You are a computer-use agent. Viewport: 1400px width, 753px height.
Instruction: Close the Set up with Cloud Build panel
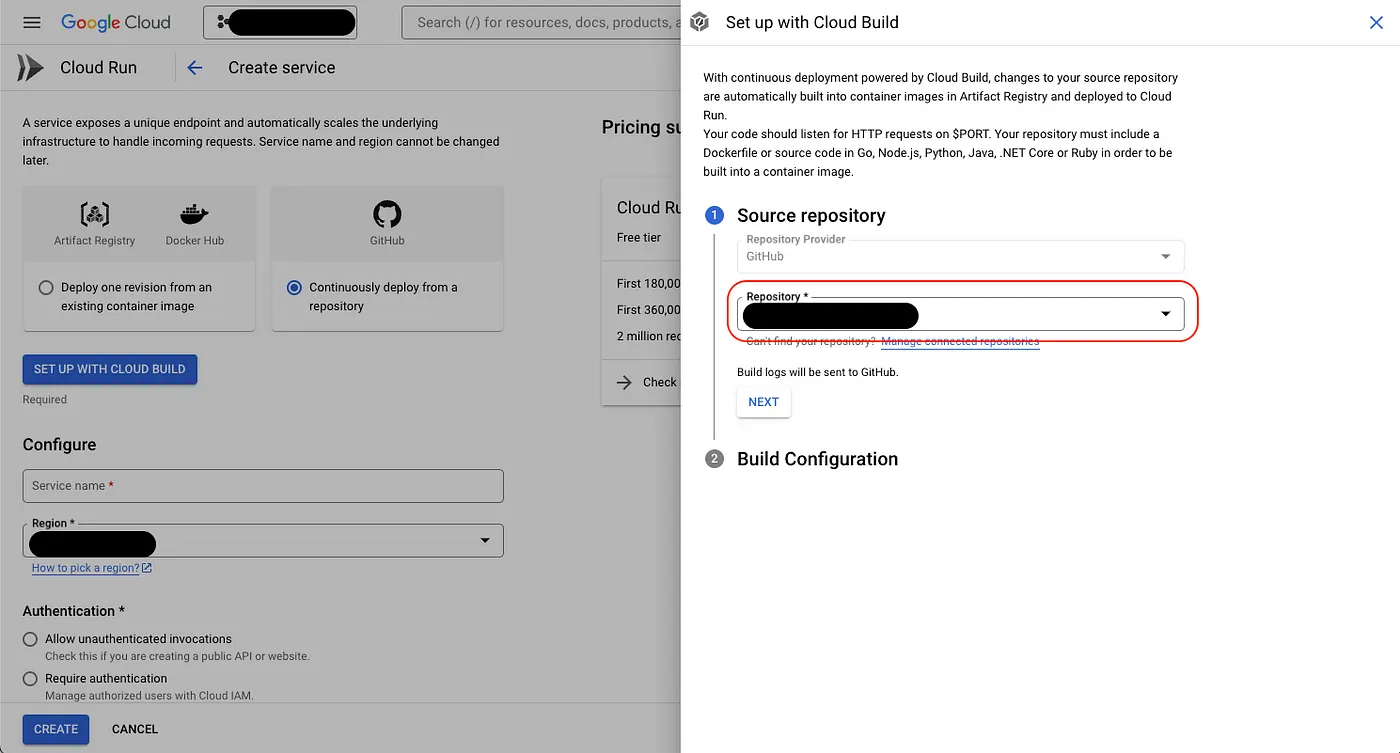[1376, 22]
